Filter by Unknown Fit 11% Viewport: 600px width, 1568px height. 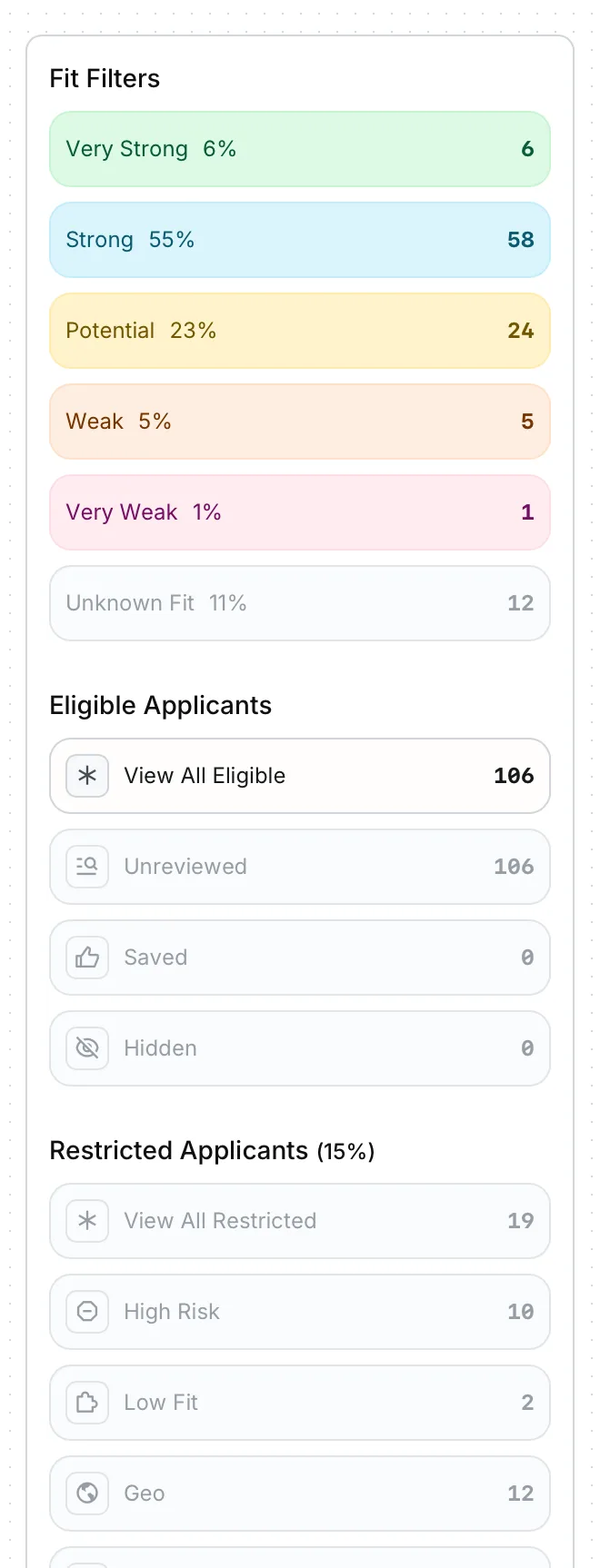click(x=300, y=603)
